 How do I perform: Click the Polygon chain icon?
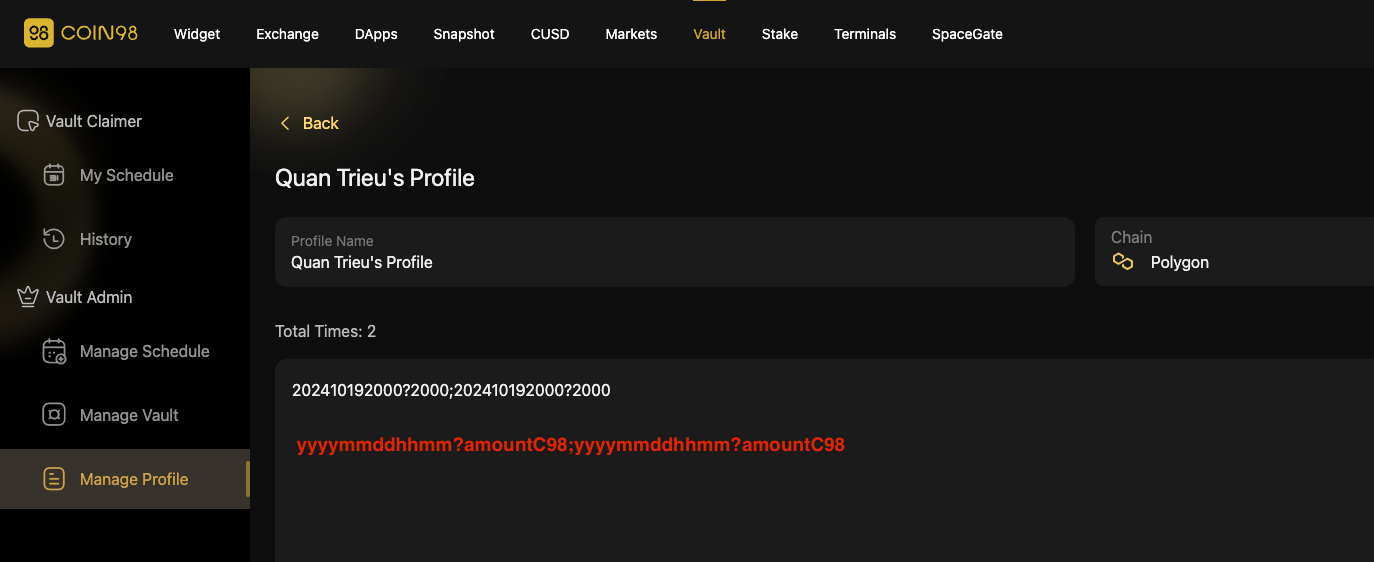click(1123, 262)
